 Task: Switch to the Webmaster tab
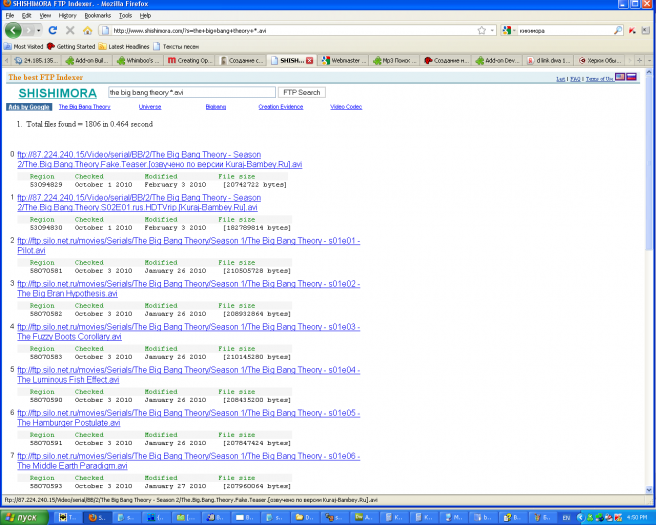tap(344, 61)
